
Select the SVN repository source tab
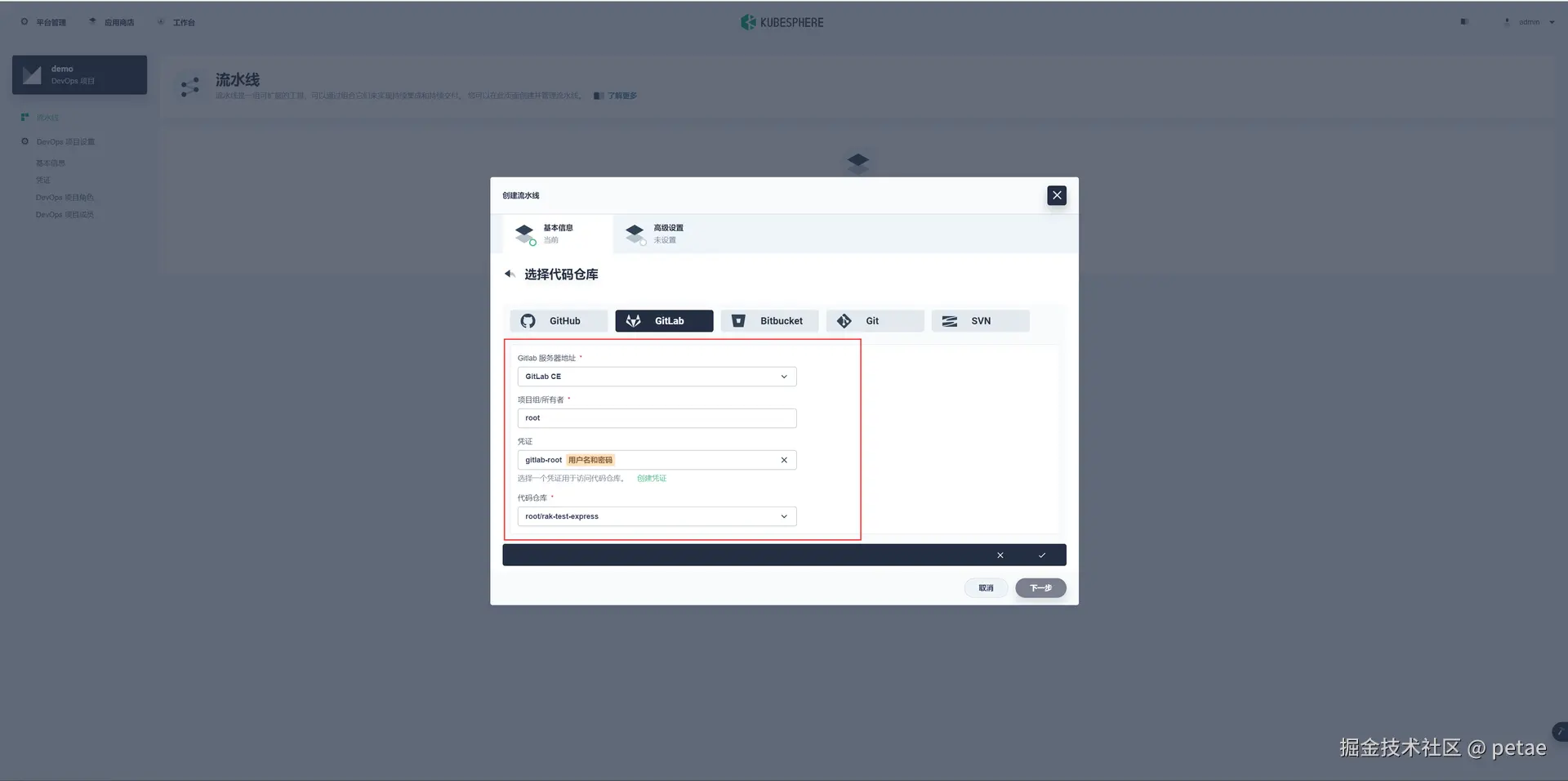click(980, 321)
